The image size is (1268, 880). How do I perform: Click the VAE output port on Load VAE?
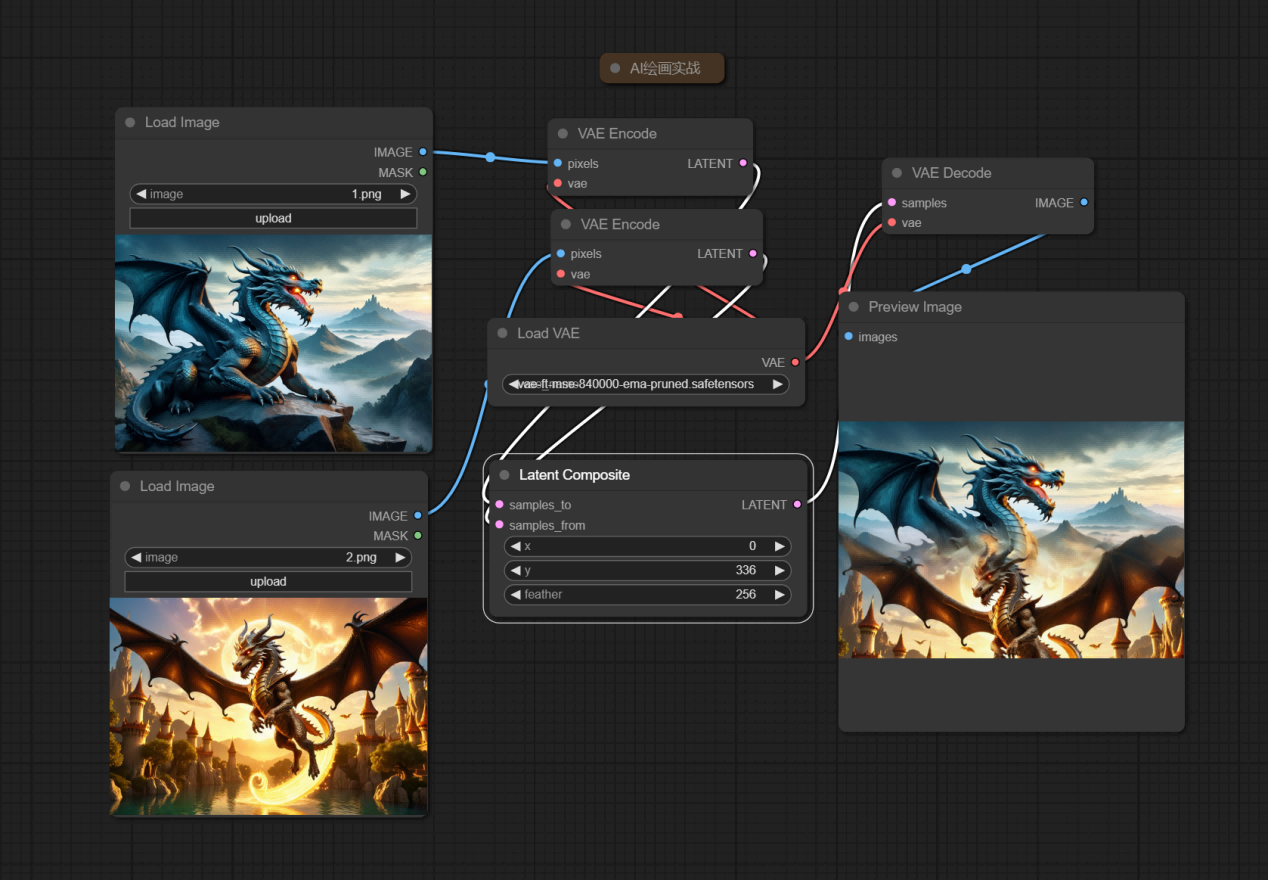pyautogui.click(x=795, y=362)
